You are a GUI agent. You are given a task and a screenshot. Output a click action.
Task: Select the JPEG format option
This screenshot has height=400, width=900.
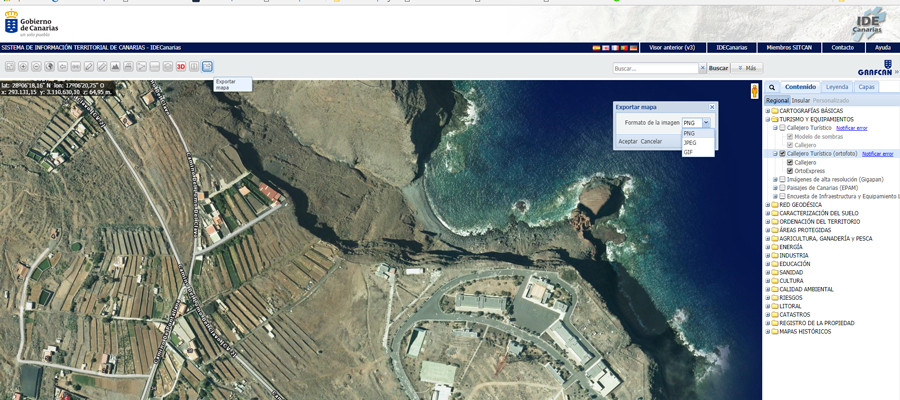click(698, 142)
